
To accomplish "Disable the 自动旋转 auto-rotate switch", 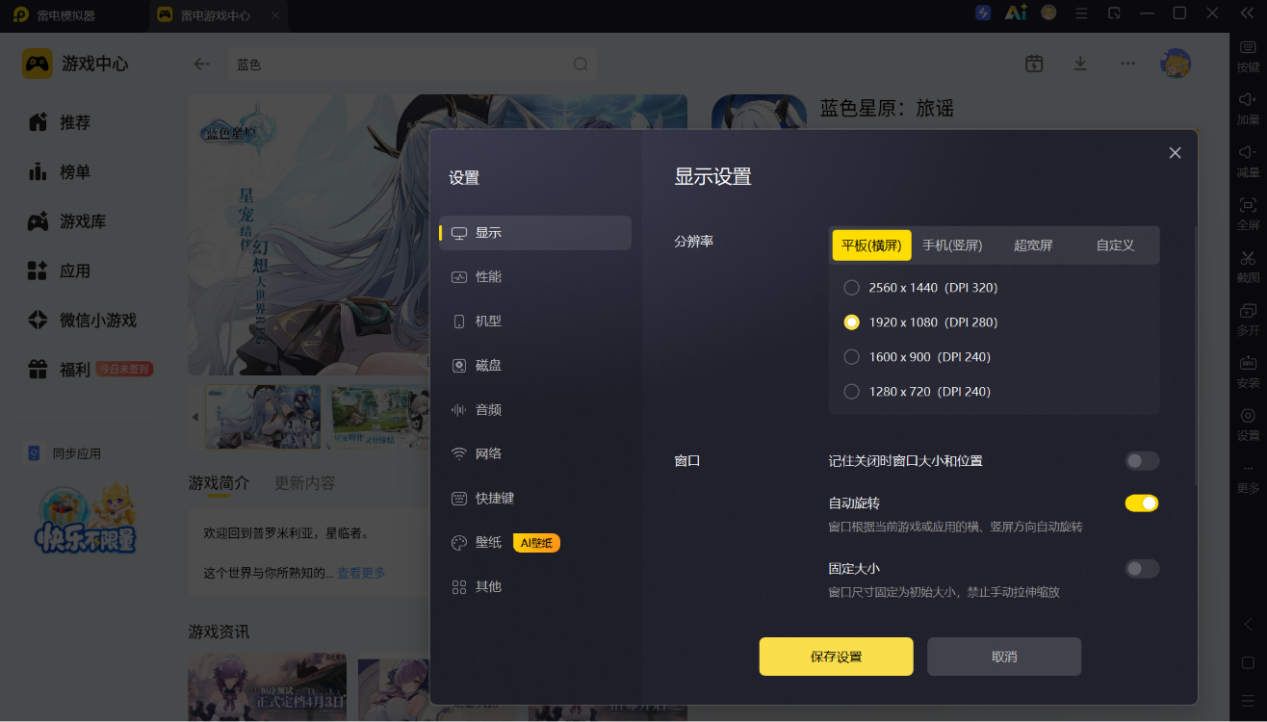I will [1142, 503].
